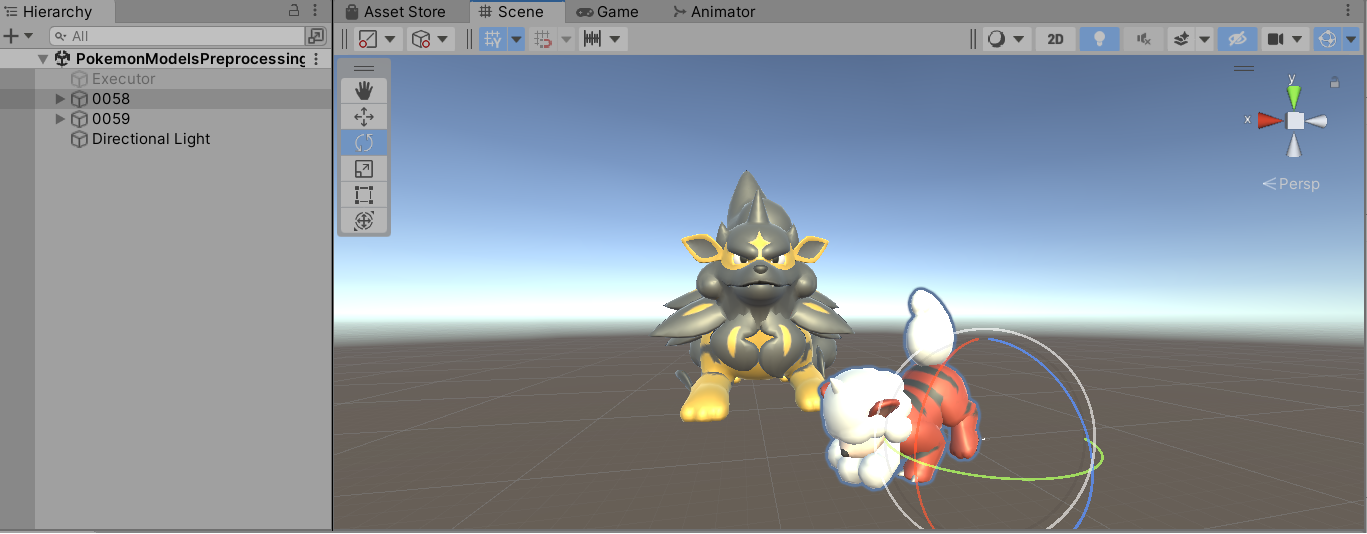
Task: Open the draw mode dropdown
Action: 1007,39
